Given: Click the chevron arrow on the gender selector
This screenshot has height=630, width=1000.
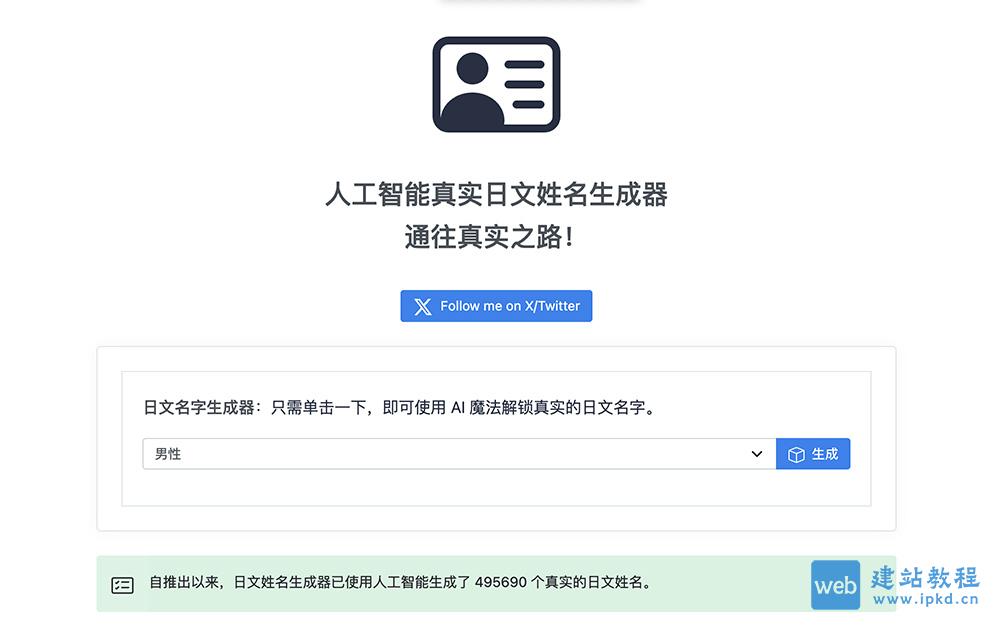Looking at the screenshot, I should point(757,453).
